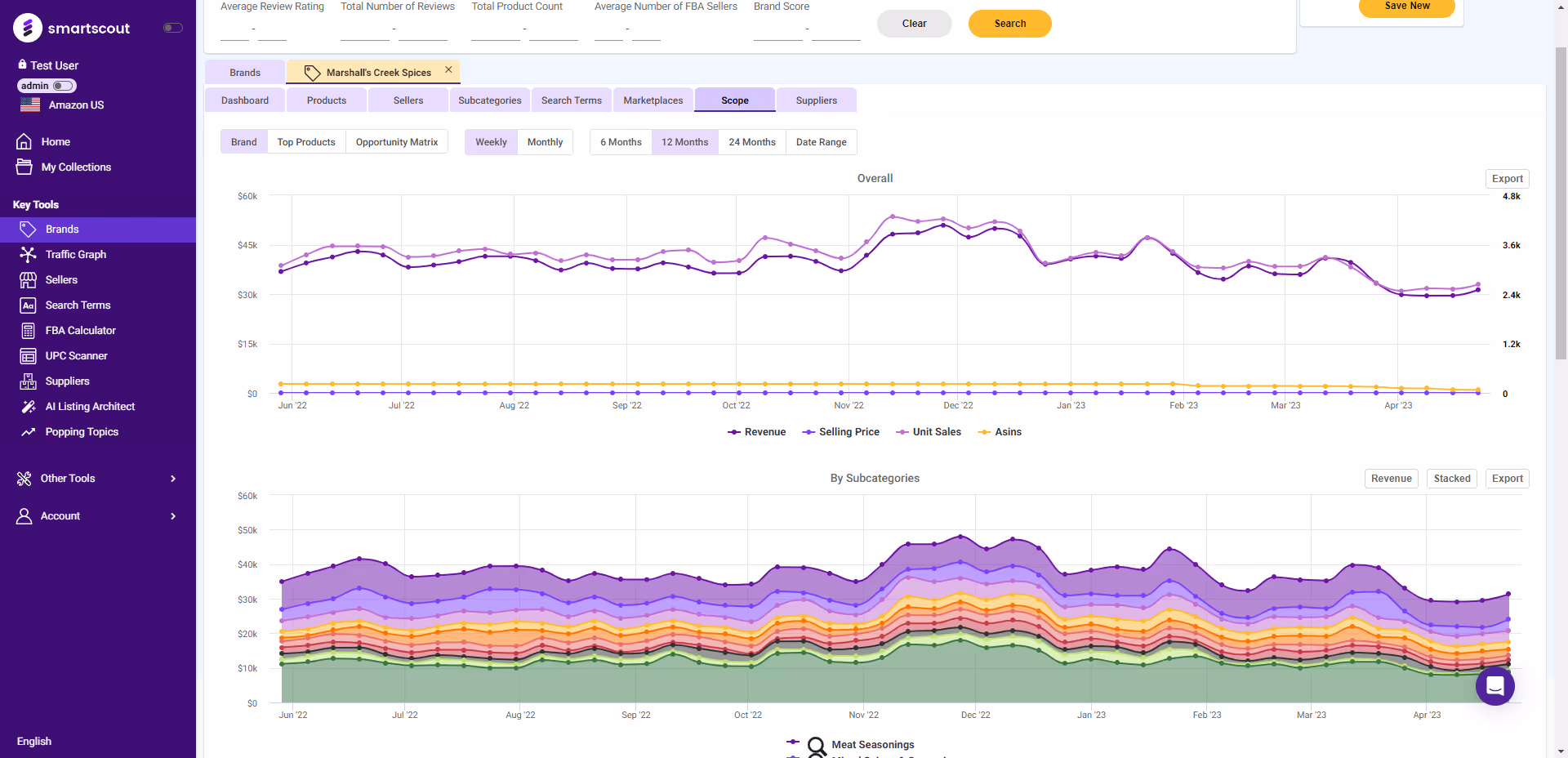
Task: Select the Monthly interval option
Action: pyautogui.click(x=545, y=142)
